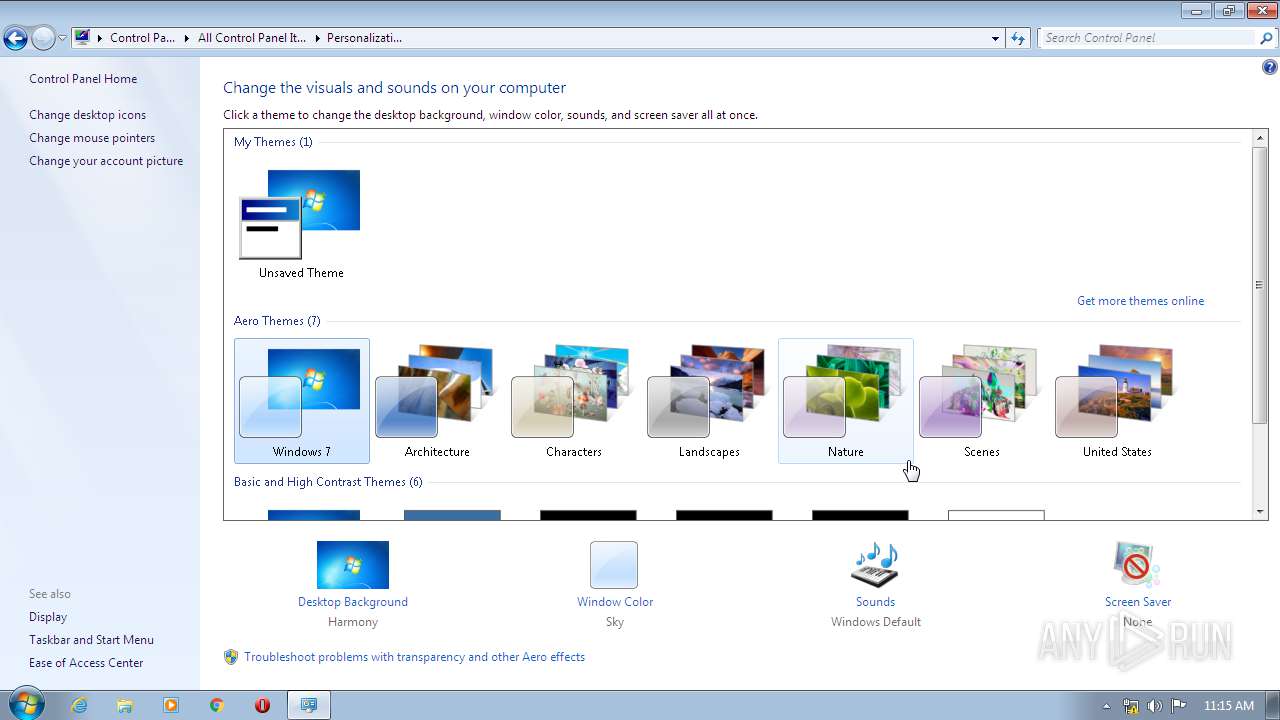Open recent pages dropdown arrow
This screenshot has height=720, width=1280.
point(62,39)
